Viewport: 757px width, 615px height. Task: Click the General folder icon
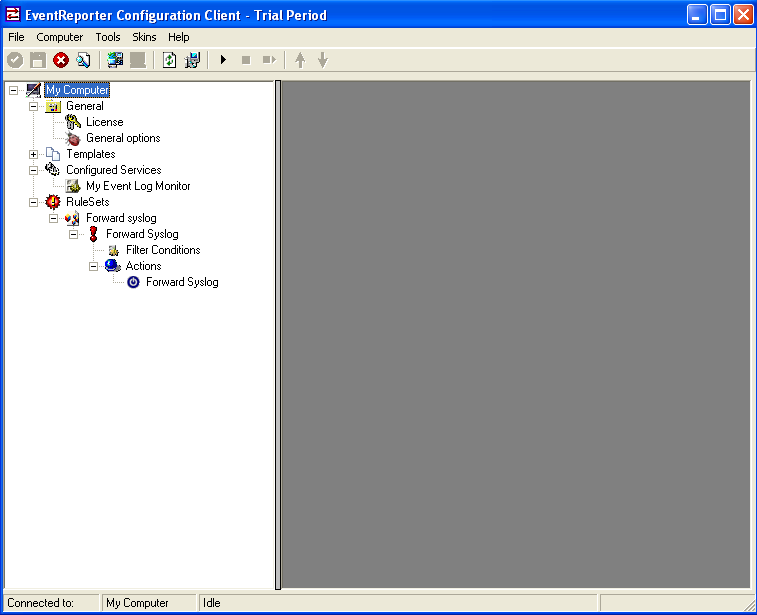(53, 106)
